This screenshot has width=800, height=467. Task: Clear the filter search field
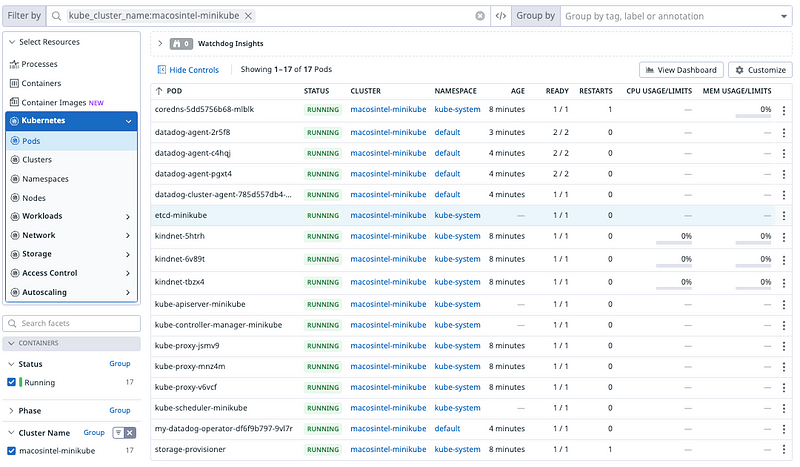(480, 16)
